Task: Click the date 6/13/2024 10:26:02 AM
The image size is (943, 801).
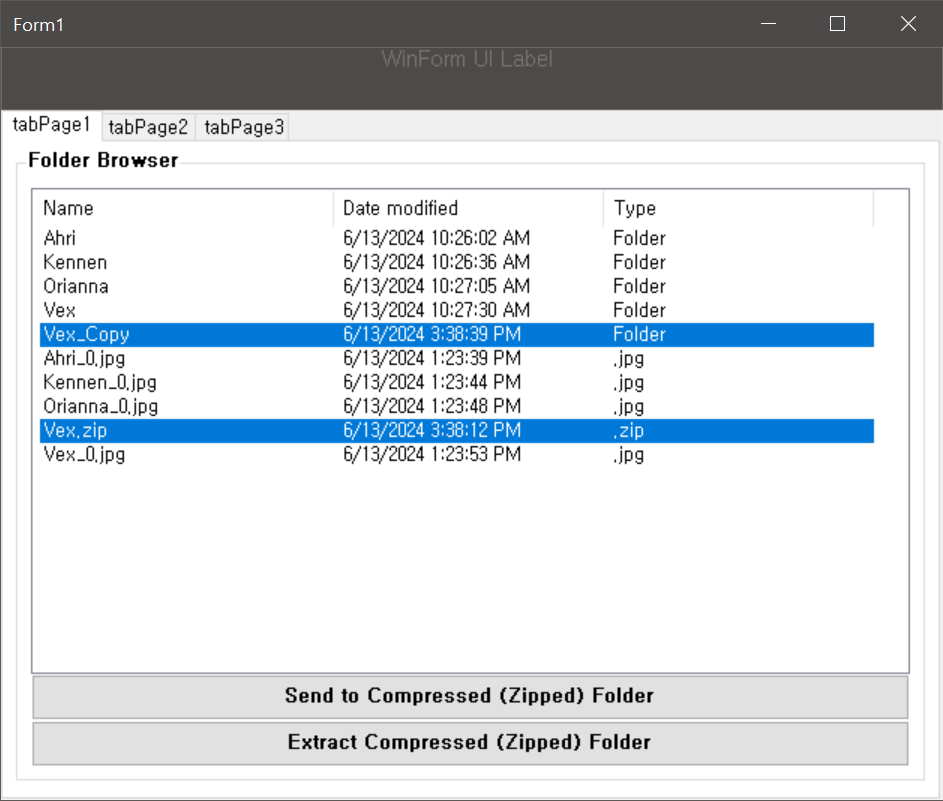Action: point(437,238)
